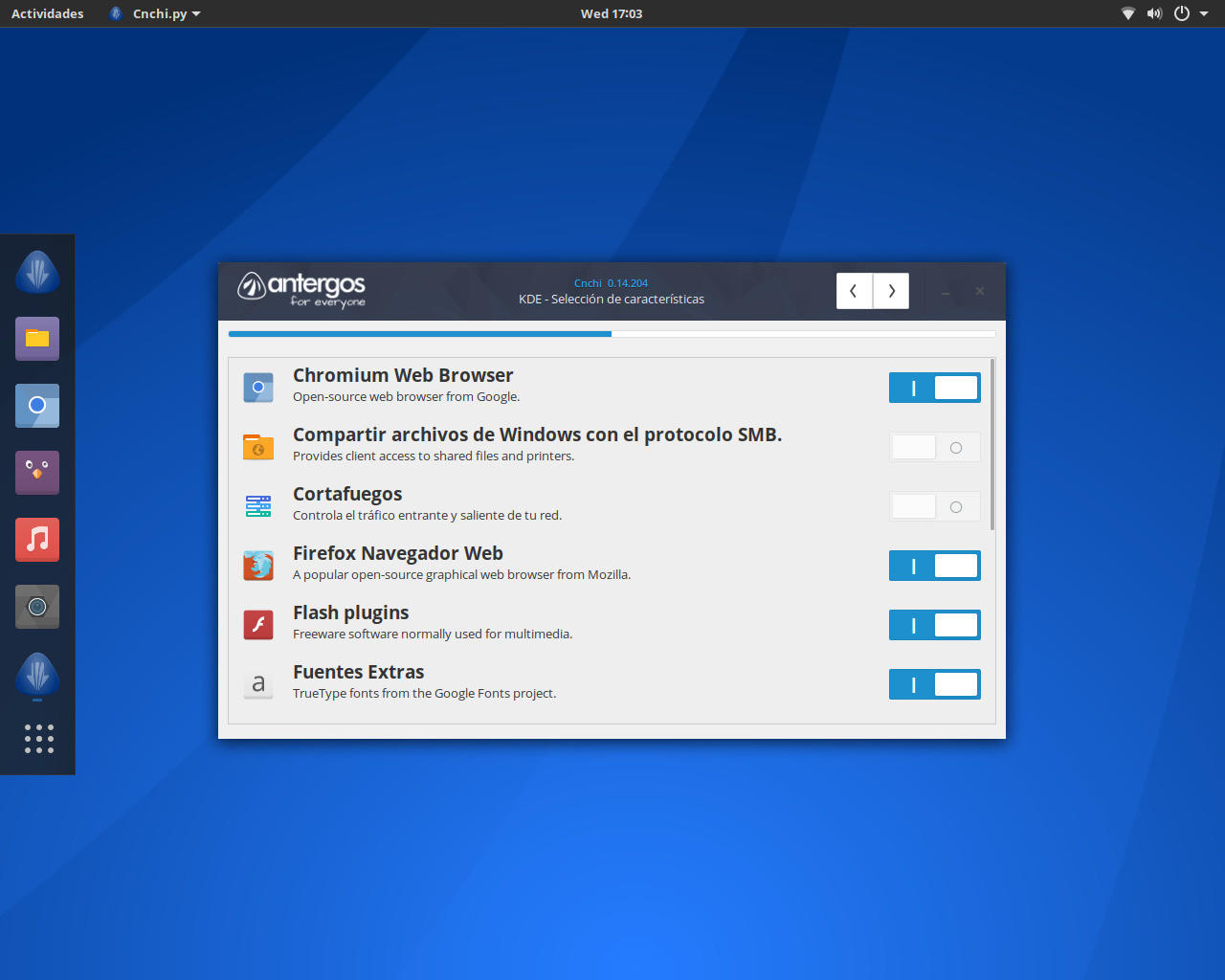The width and height of the screenshot is (1225, 980).
Task: Click the Fuentes Extras font icon
Action: click(258, 684)
